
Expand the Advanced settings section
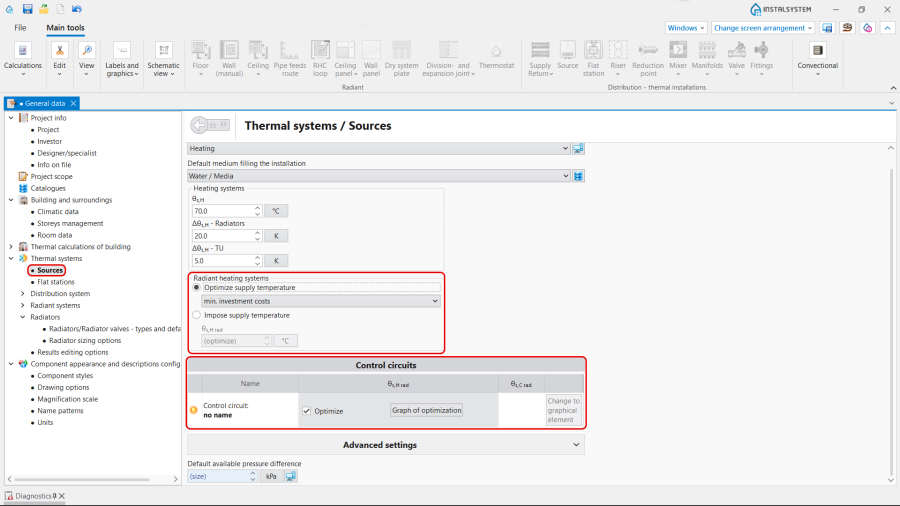point(385,445)
